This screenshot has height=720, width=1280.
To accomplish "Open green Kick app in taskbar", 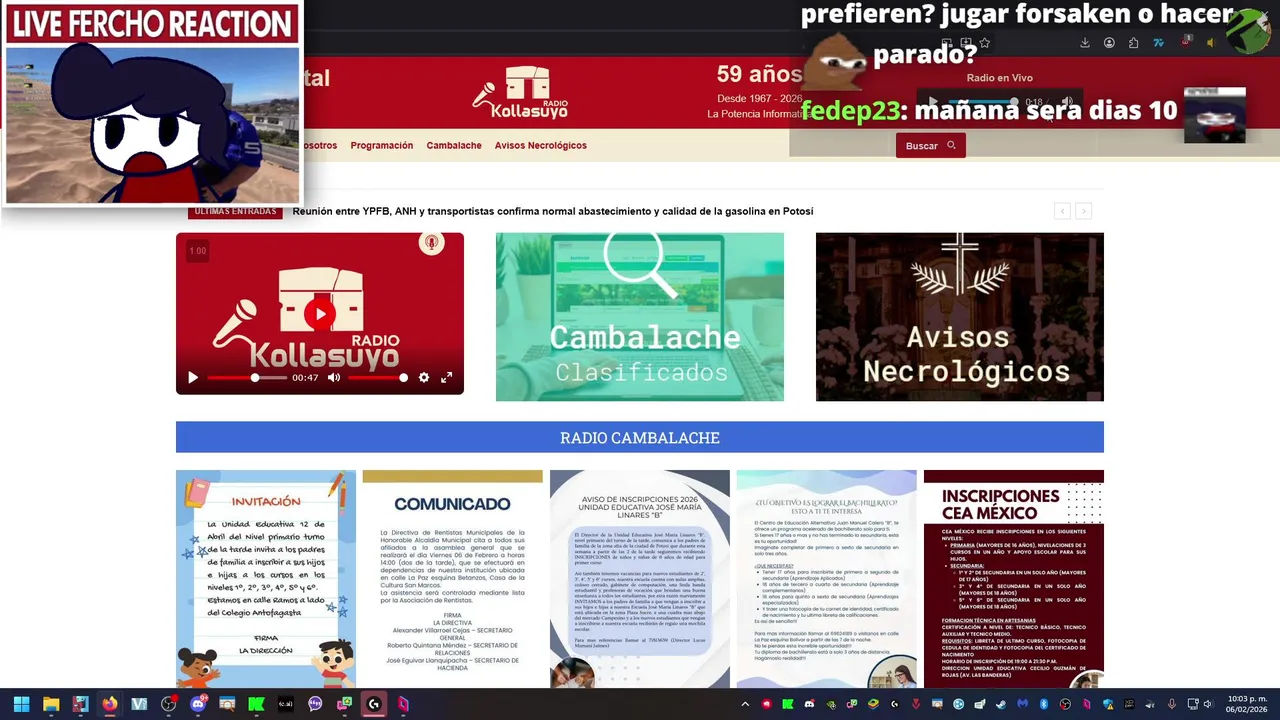I will [256, 704].
